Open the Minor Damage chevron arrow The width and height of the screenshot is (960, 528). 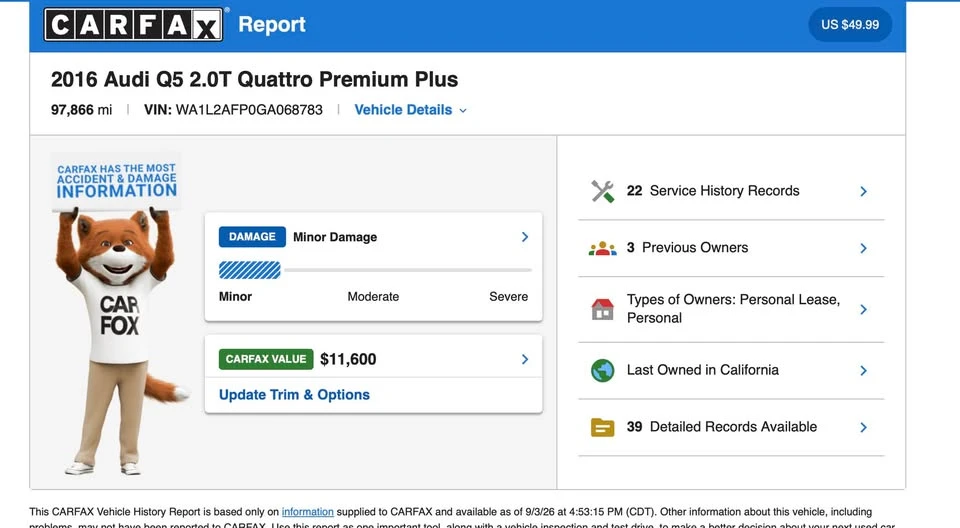coord(525,237)
